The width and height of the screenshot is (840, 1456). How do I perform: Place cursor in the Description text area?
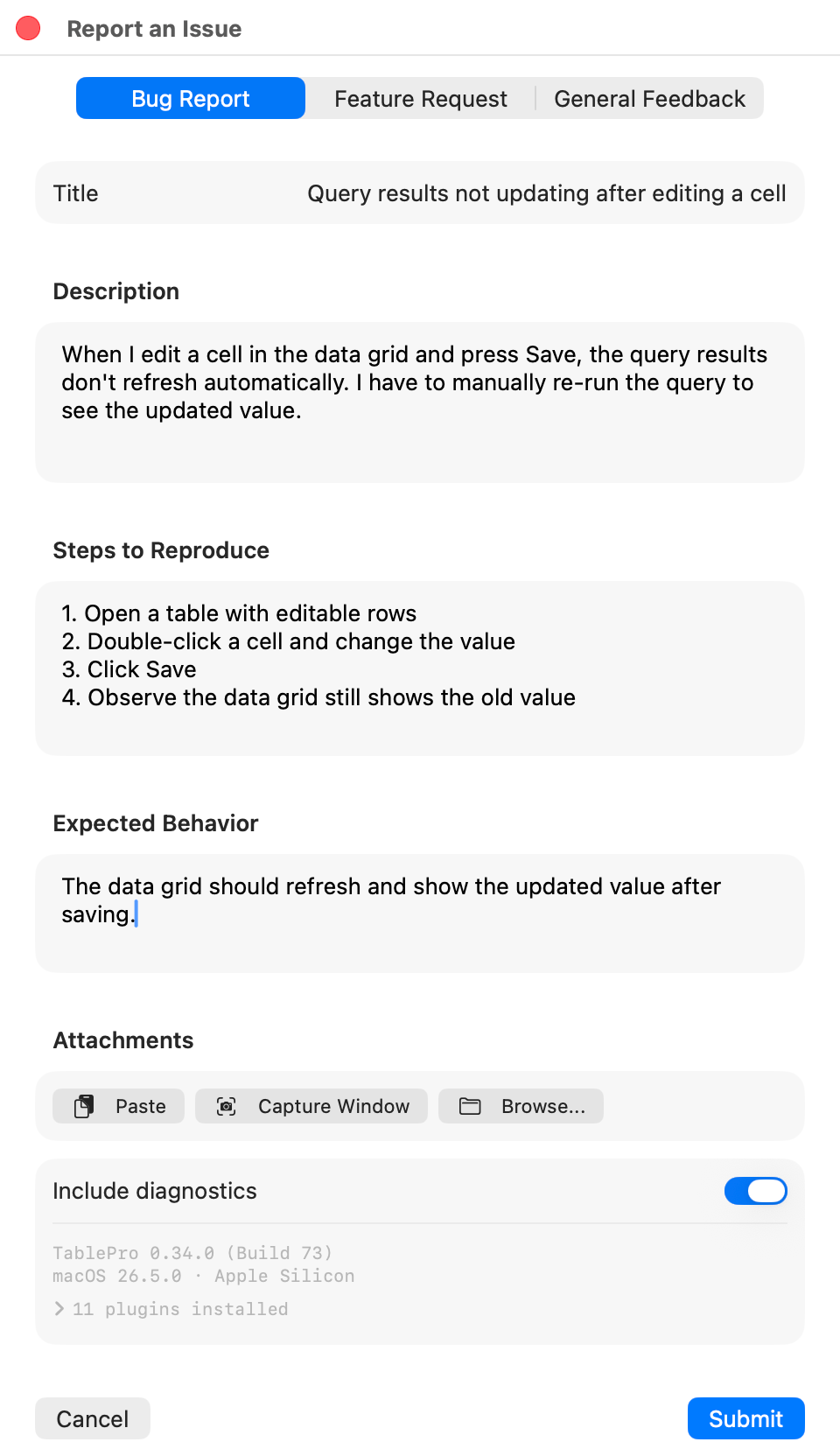click(x=420, y=401)
